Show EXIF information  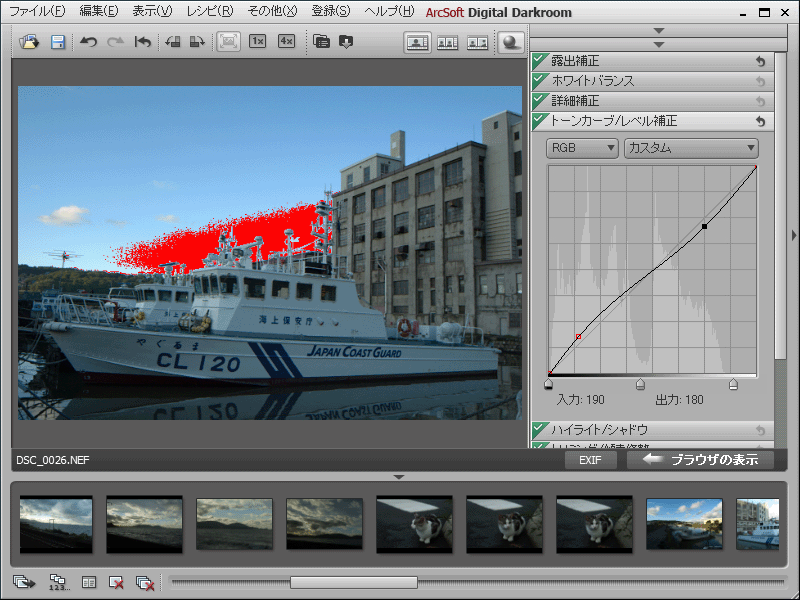tap(590, 460)
